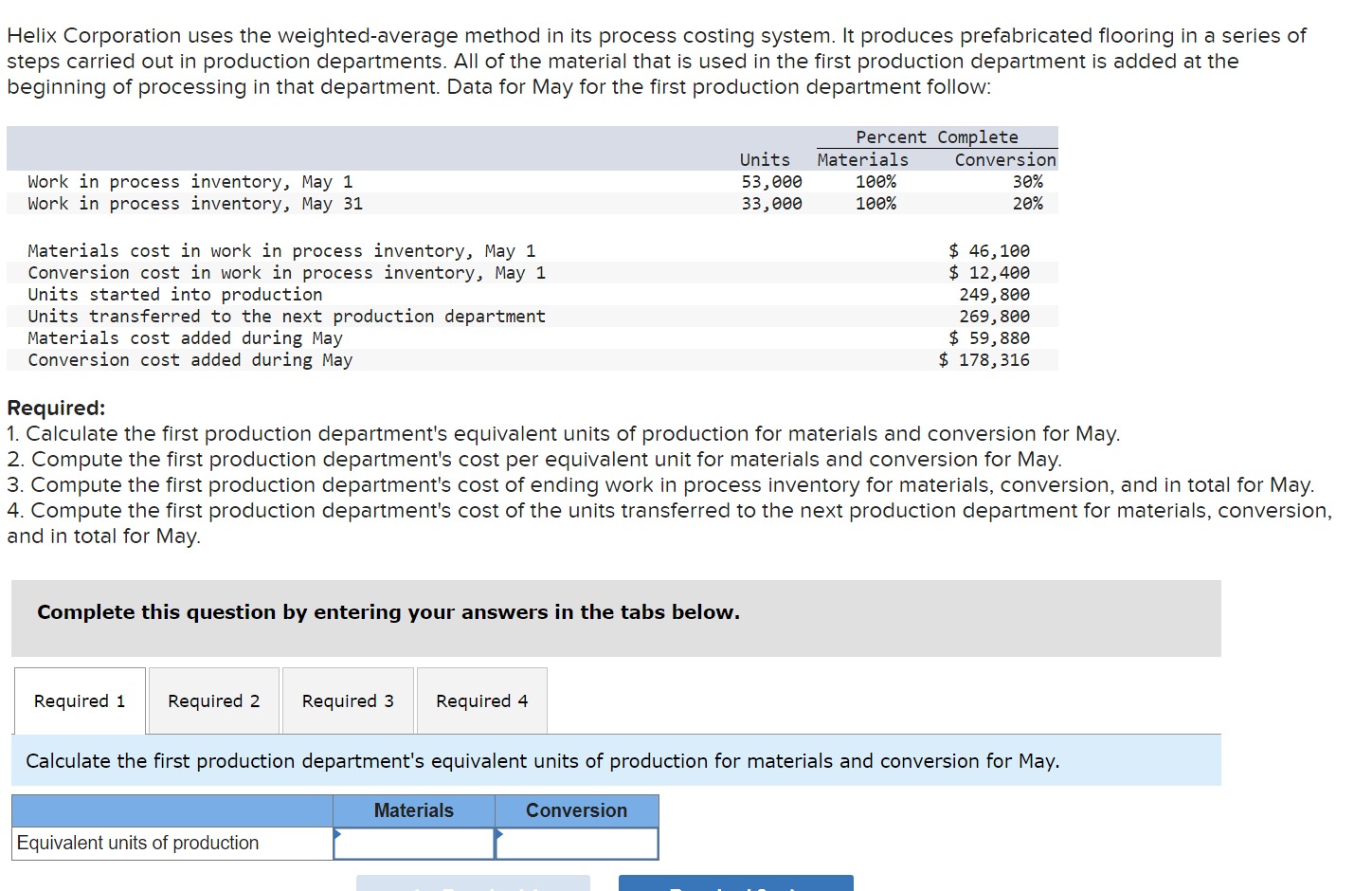This screenshot has width=1372, height=891.
Task: Select the blue instruction banner text
Action: point(542,760)
